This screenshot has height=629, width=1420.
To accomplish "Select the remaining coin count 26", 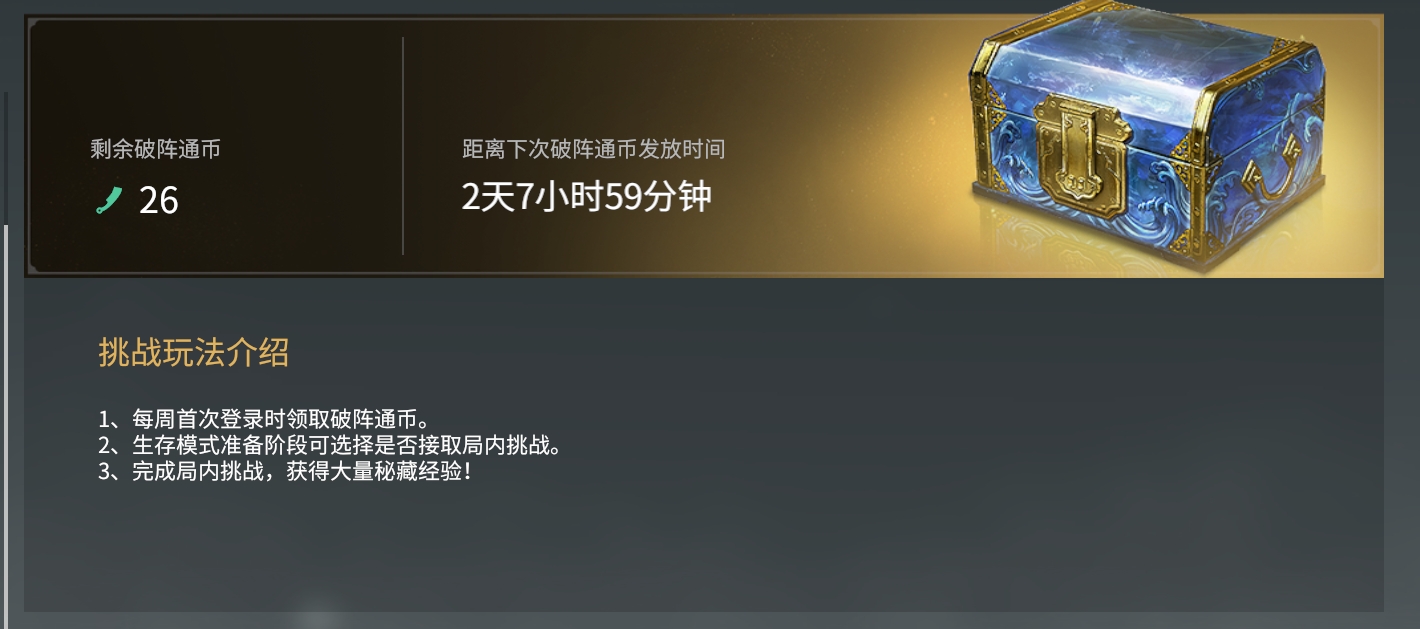I will pos(158,201).
